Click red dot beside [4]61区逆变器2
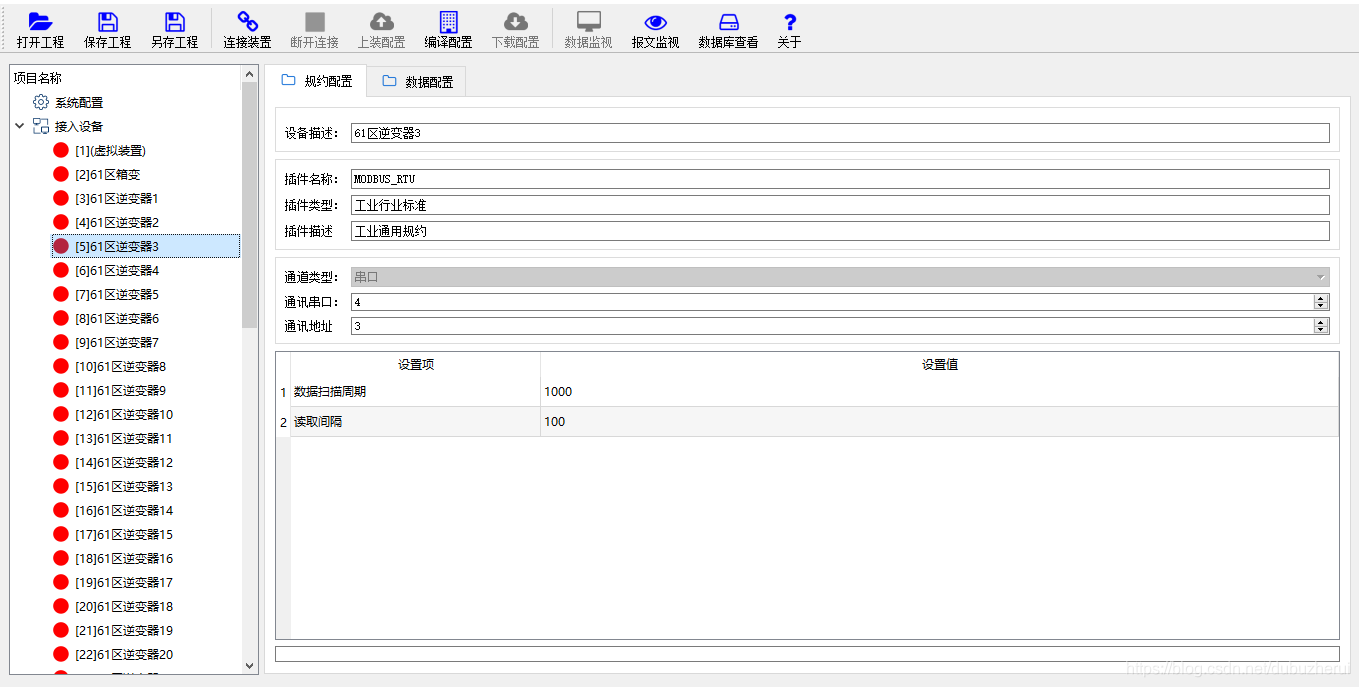The width and height of the screenshot is (1359, 687). (61, 222)
